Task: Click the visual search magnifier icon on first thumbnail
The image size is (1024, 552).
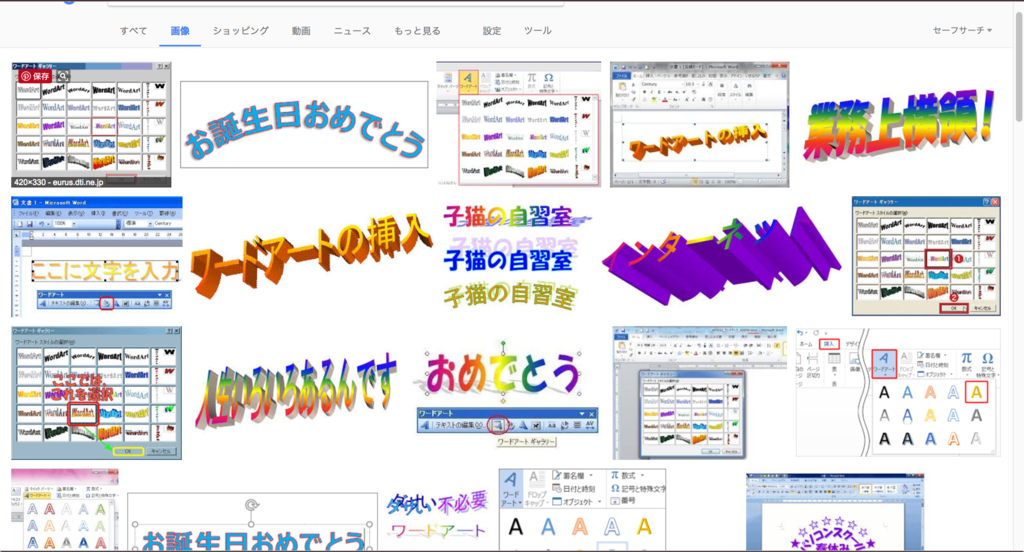Action: [63, 75]
